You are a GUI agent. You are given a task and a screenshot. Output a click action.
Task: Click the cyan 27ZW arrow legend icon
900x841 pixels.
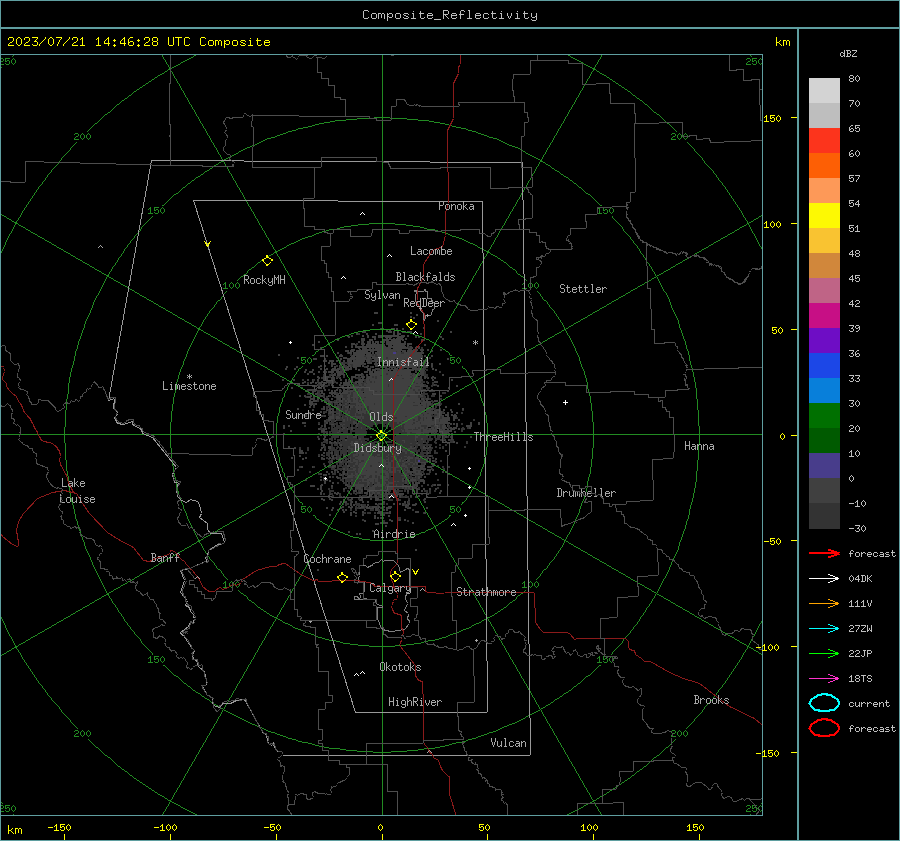[824, 629]
